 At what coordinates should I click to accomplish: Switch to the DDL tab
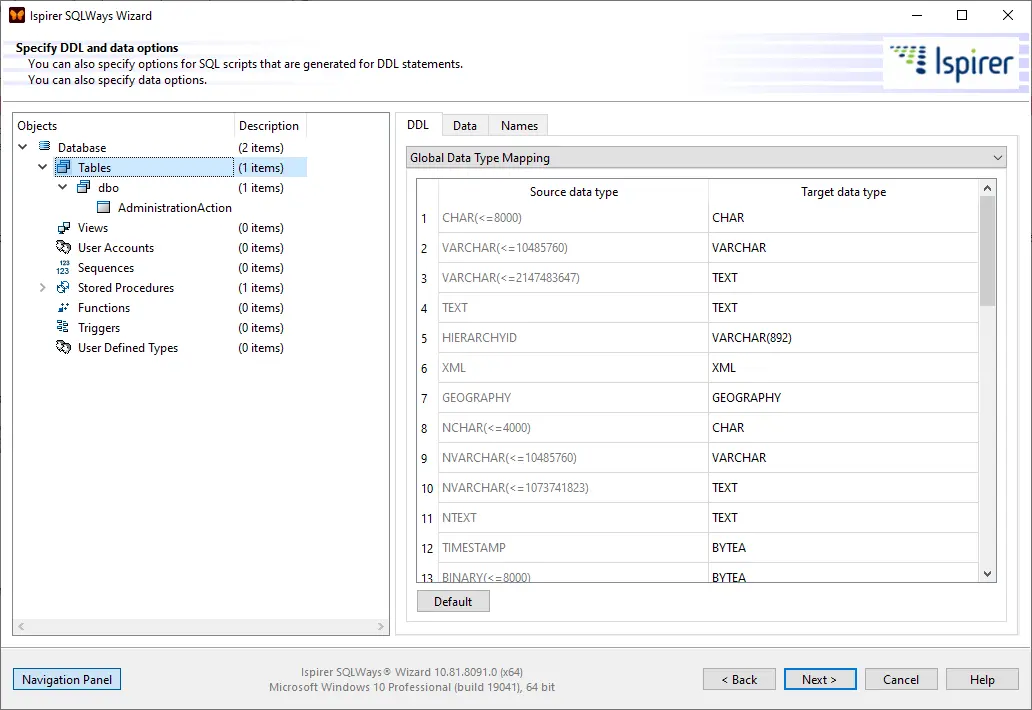coord(418,125)
